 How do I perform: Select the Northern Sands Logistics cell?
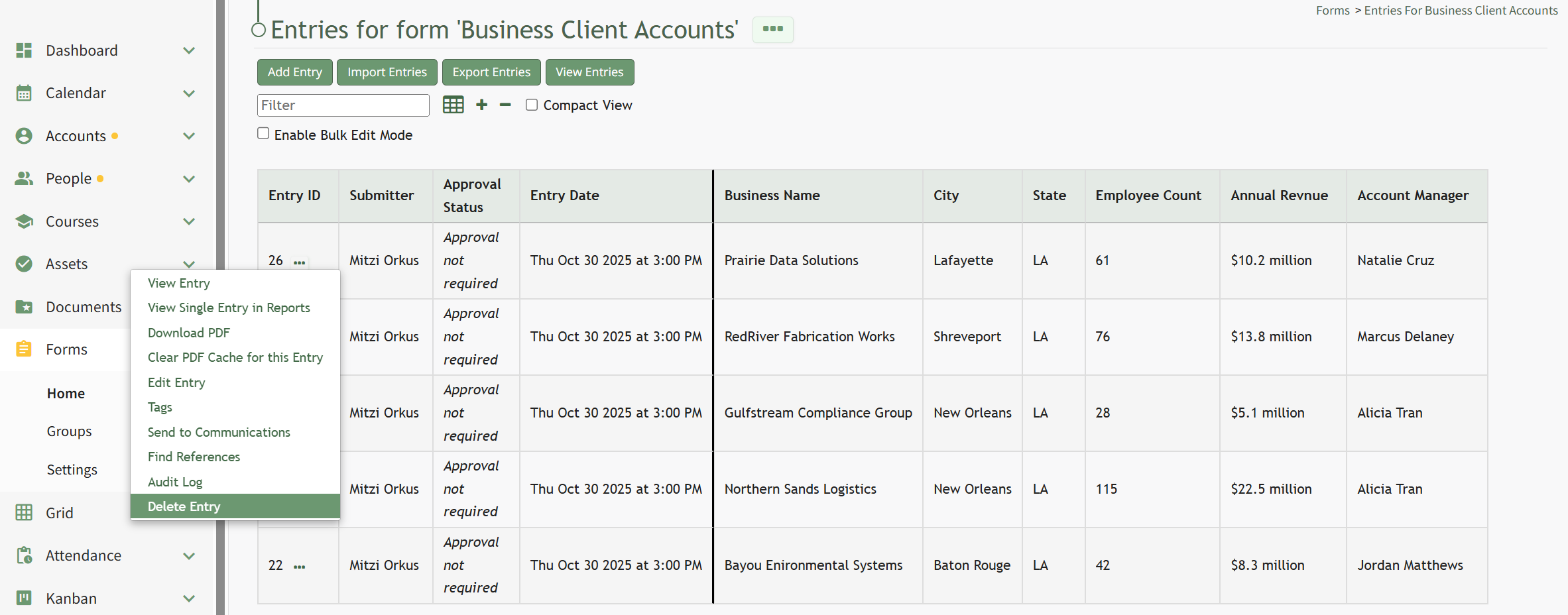coord(817,489)
